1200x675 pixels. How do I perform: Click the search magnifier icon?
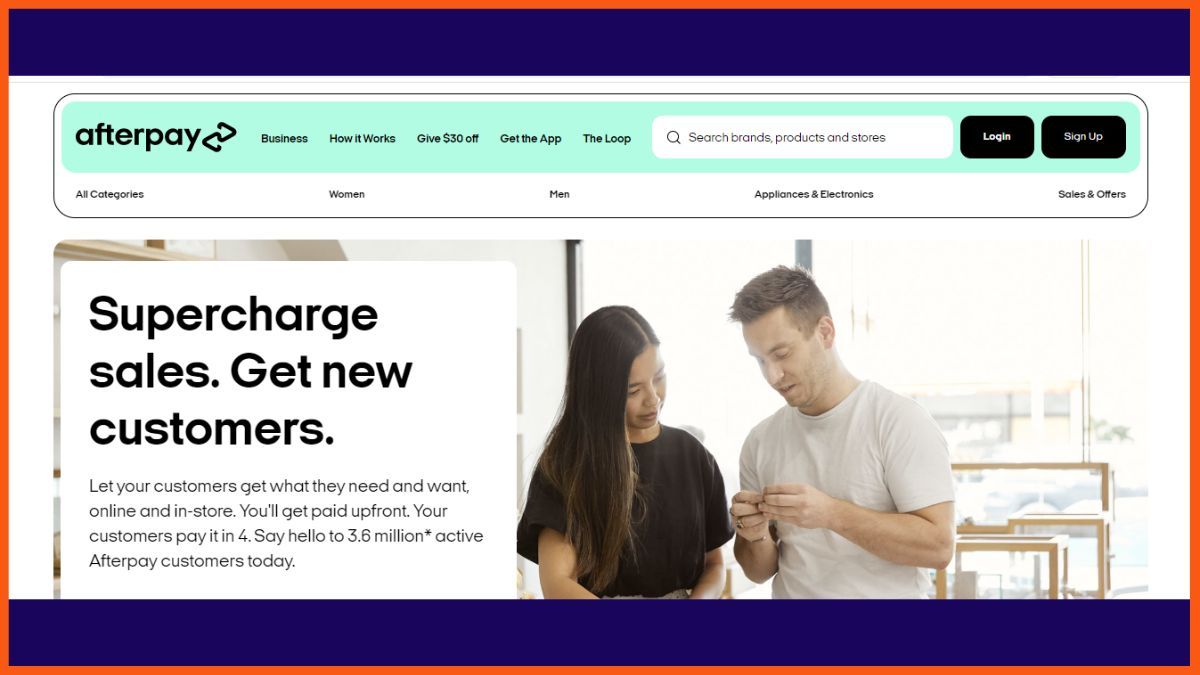[x=674, y=137]
